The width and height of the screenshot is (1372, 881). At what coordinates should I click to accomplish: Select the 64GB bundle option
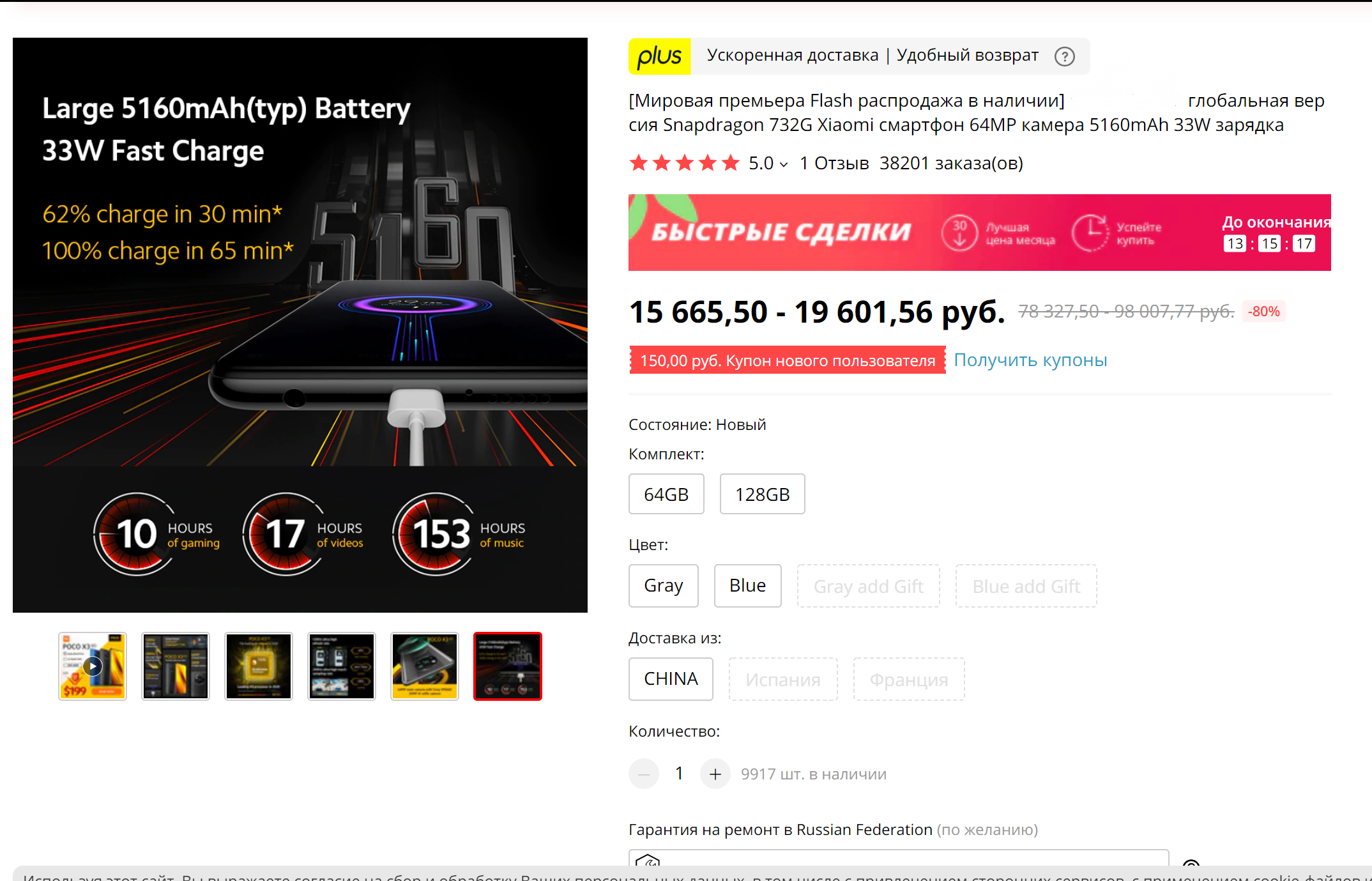point(666,494)
